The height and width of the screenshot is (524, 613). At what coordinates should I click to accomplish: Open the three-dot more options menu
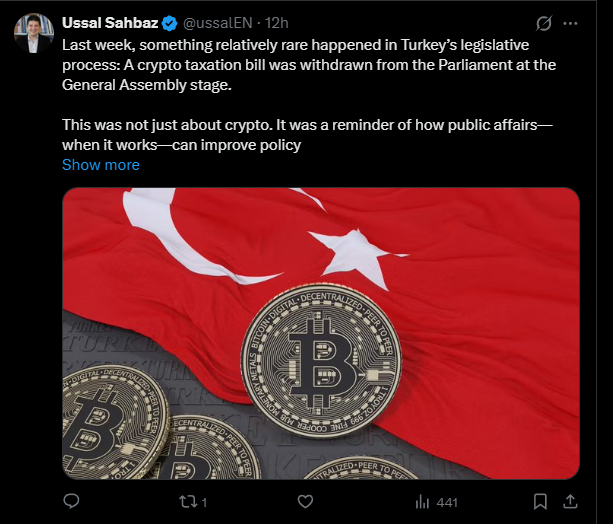[571, 23]
